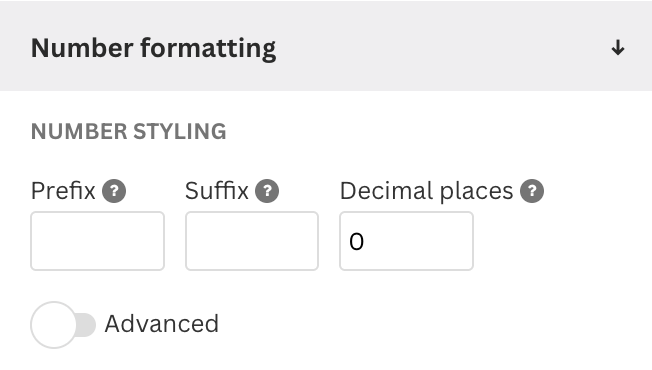Viewport: 652px width, 370px height.
Task: Click the Decimal places label text
Action: click(x=427, y=192)
